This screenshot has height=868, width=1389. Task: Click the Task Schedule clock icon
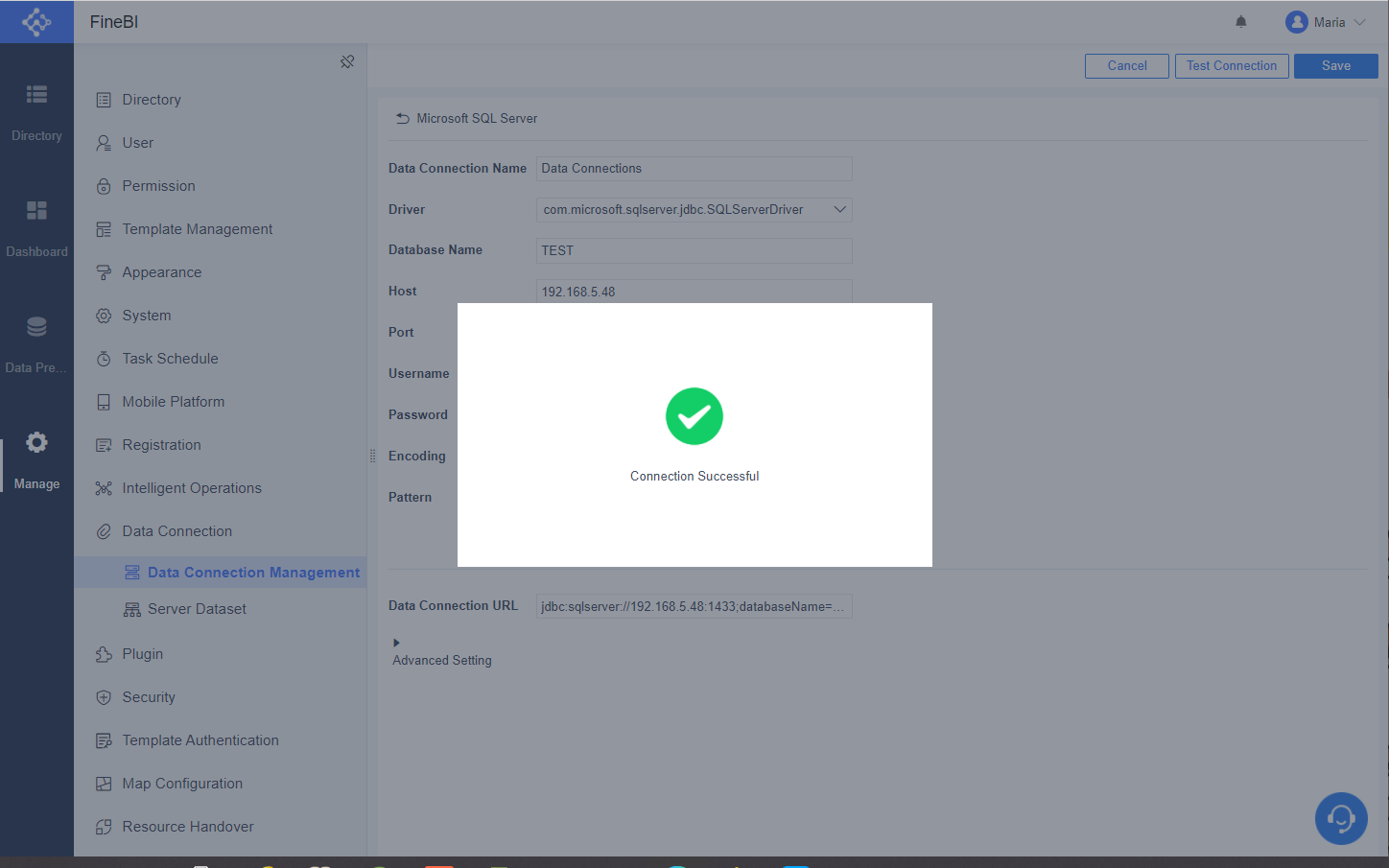click(104, 359)
